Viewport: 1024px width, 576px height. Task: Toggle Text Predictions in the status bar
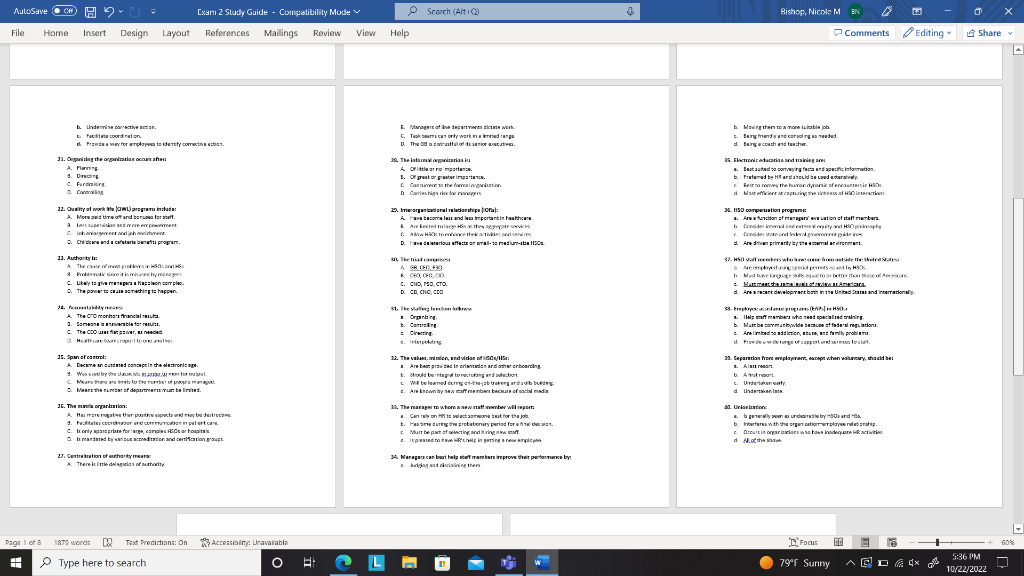(x=156, y=542)
